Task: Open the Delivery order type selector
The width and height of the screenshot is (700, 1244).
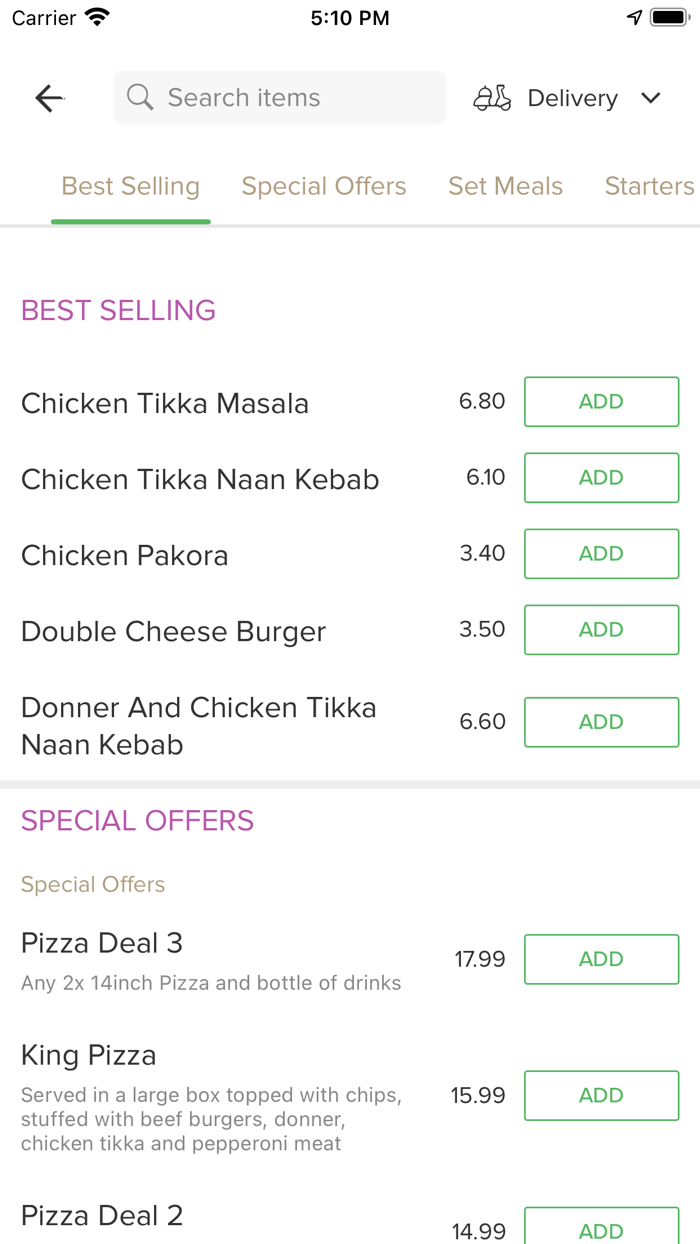Action: tap(572, 98)
